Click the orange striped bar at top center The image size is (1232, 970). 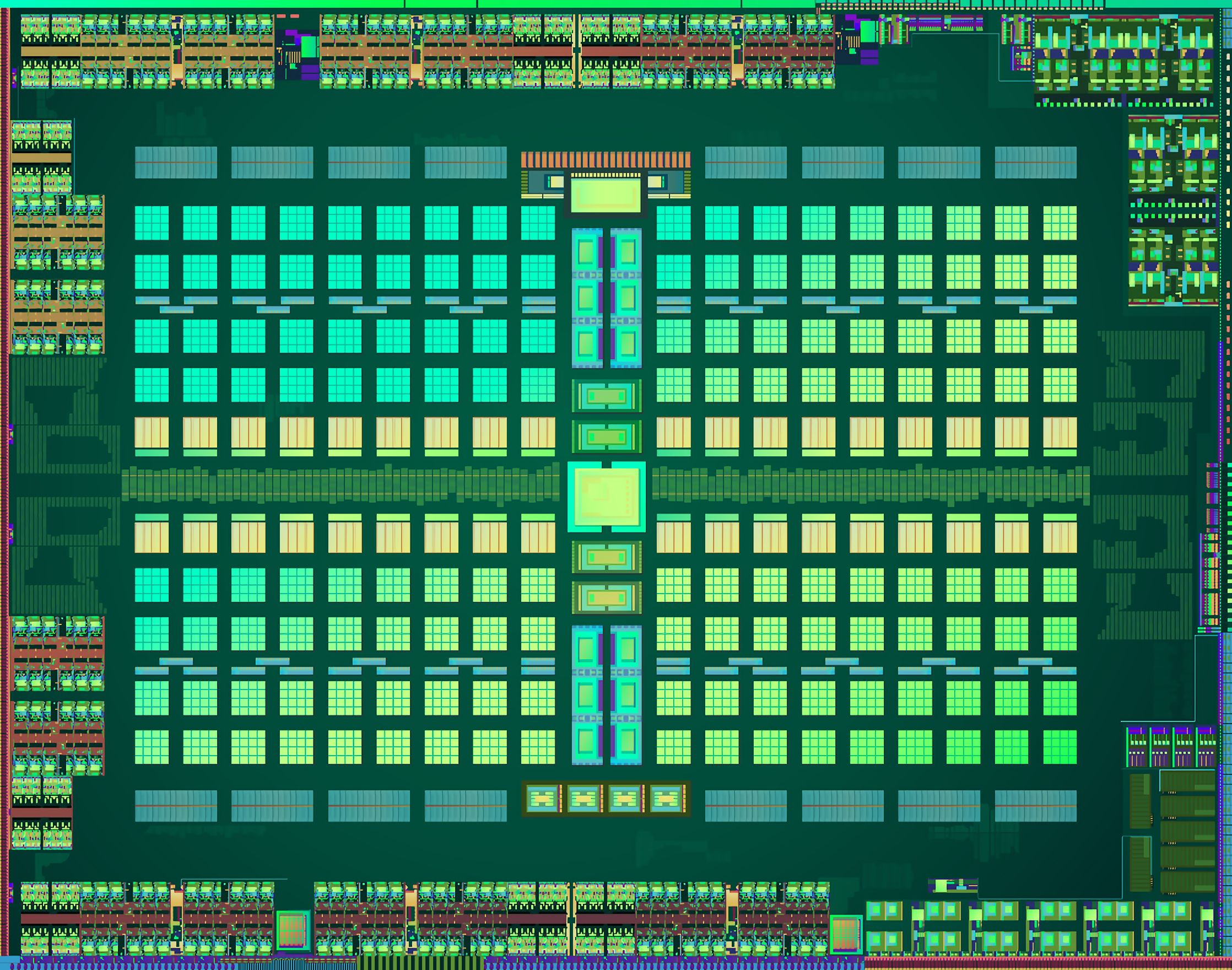coord(606,160)
